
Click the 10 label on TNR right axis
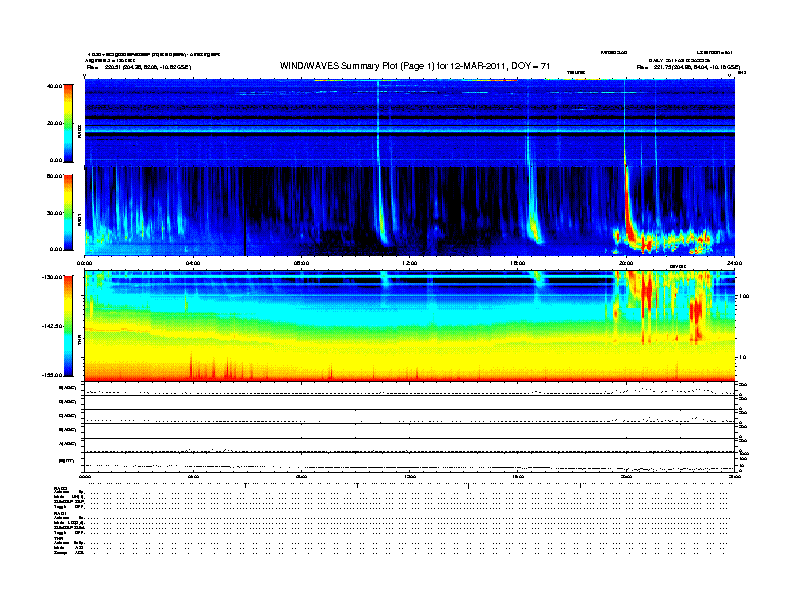coord(742,358)
